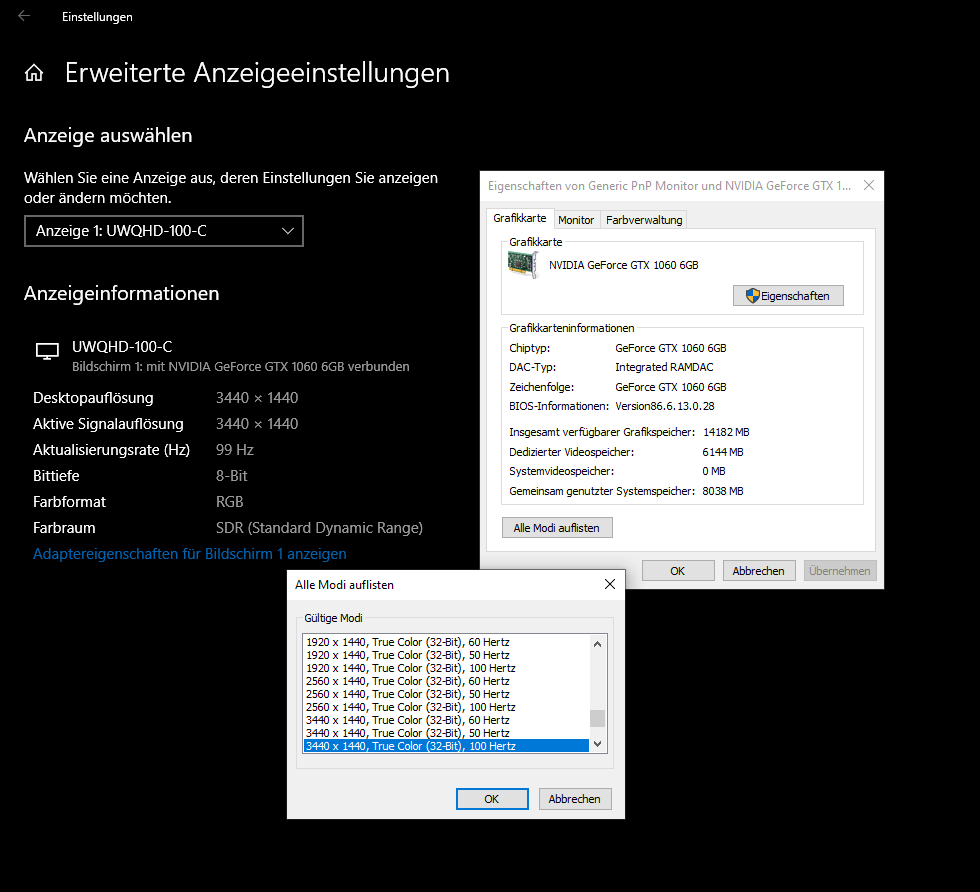The height and width of the screenshot is (892, 980).
Task: Click the Desktopauflösung 3440 × 1440 value
Action: (x=257, y=398)
